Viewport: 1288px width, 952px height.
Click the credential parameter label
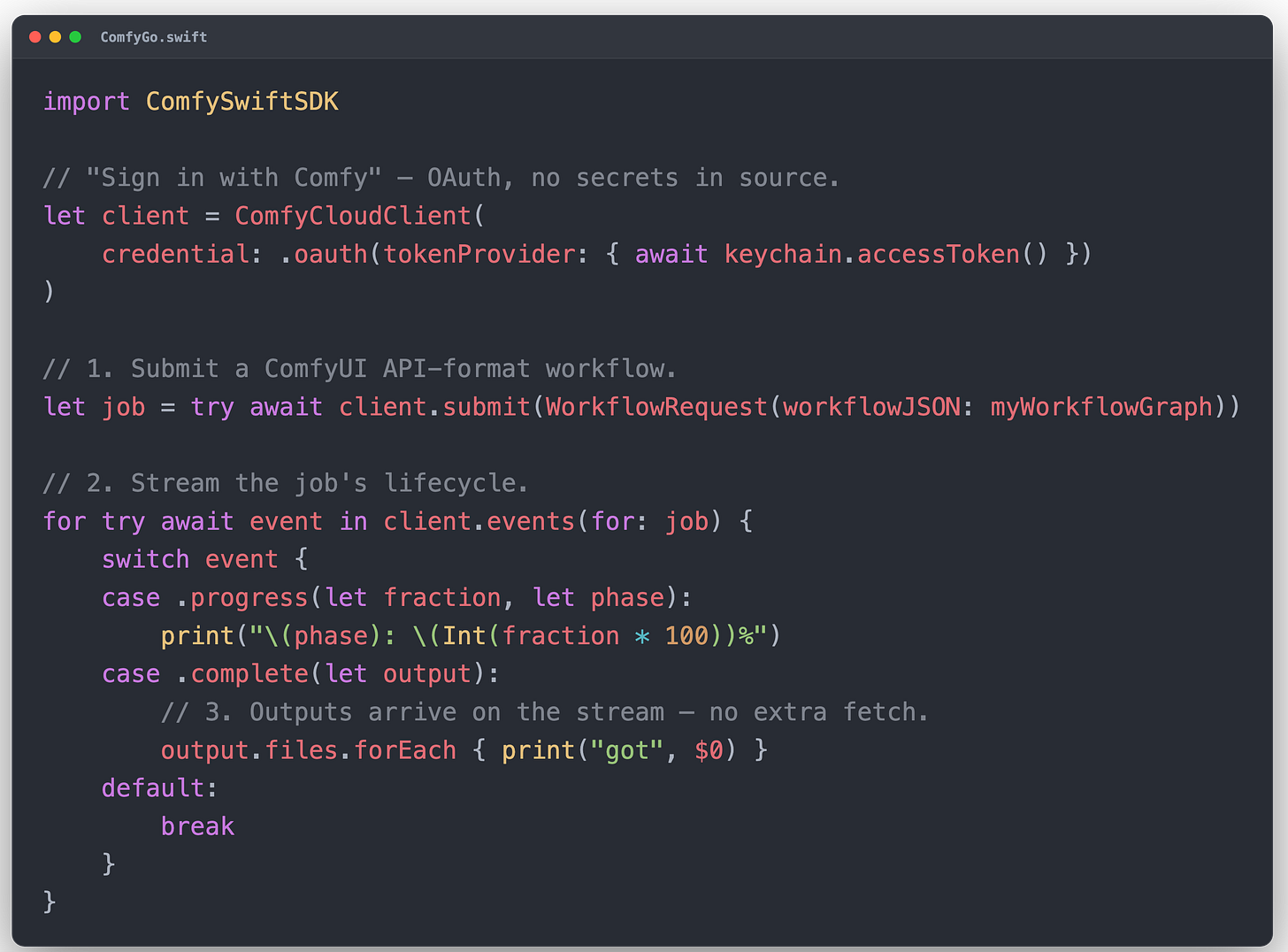coord(176,254)
